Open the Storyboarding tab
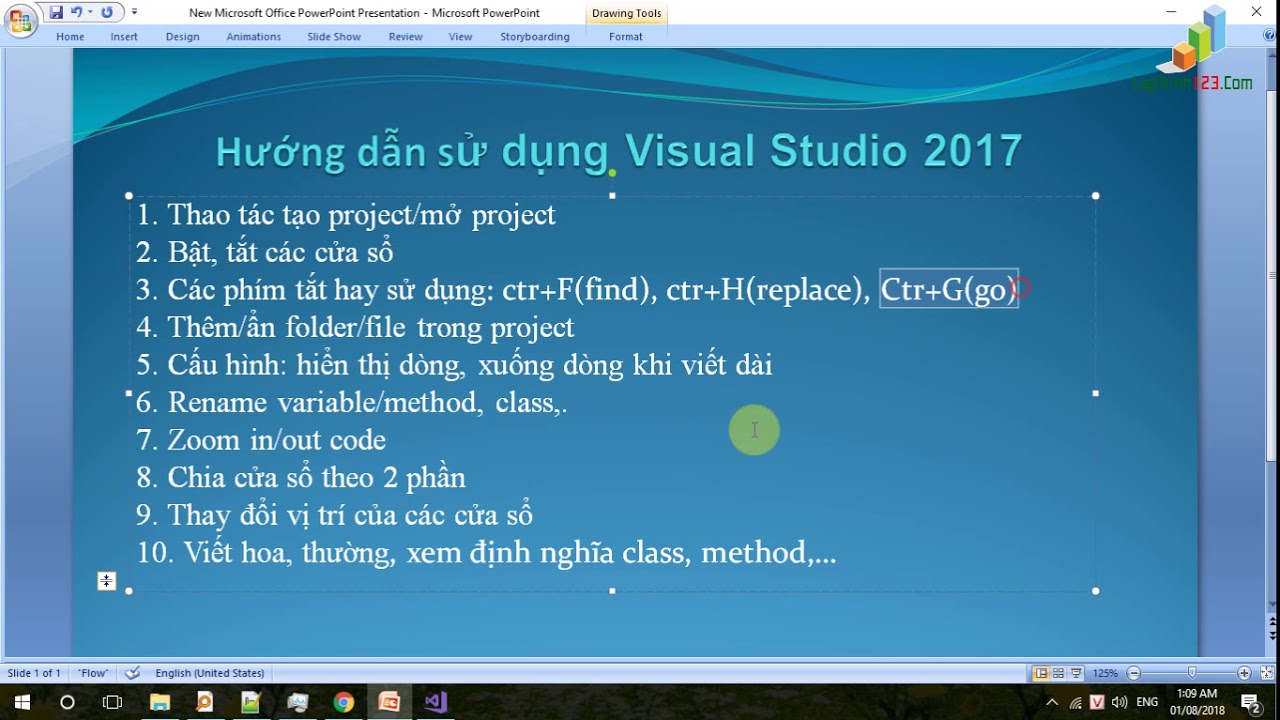Image resolution: width=1280 pixels, height=720 pixels. [x=535, y=37]
